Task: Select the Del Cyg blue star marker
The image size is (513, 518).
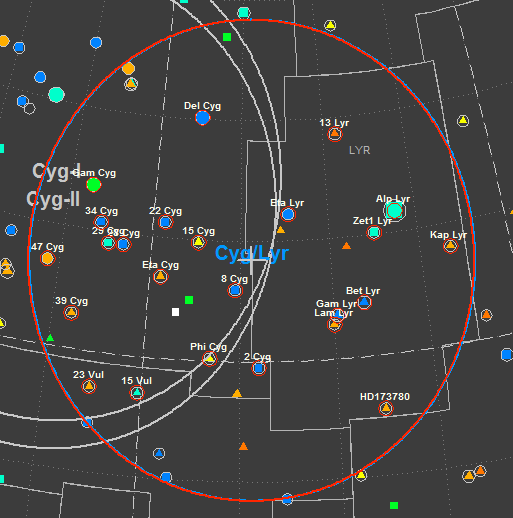Action: (x=203, y=118)
